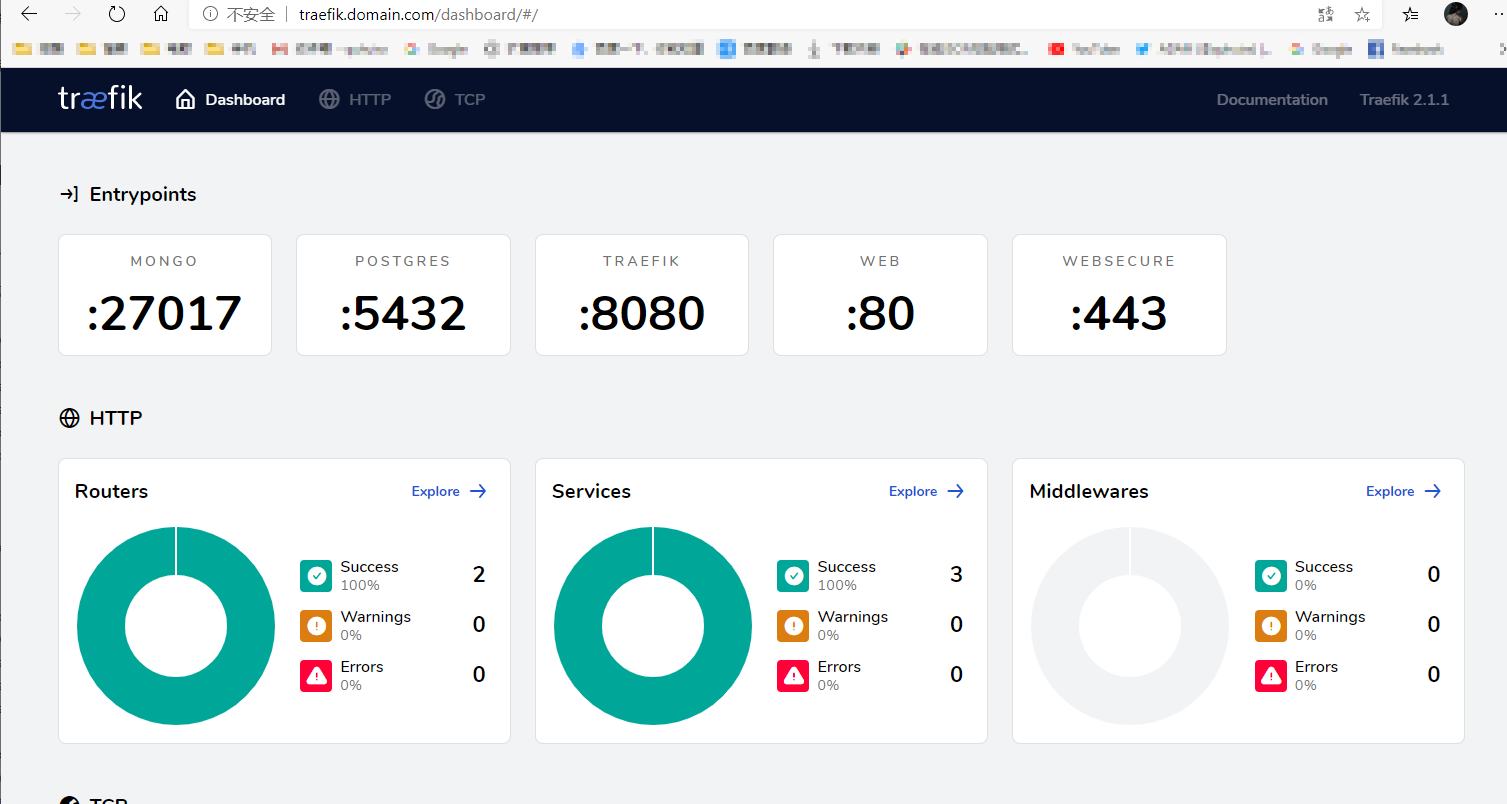Switch to the TCP tab
Screen dimensions: 1507x804
[x=455, y=99]
